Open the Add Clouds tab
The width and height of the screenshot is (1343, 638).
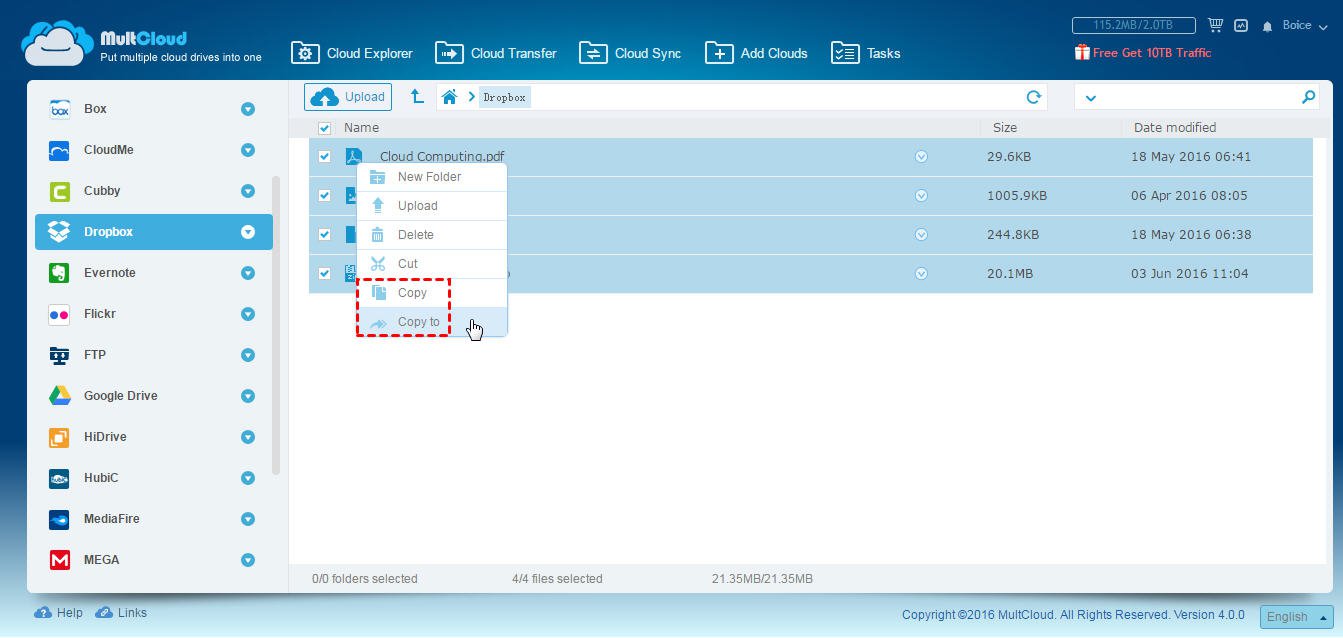(756, 53)
